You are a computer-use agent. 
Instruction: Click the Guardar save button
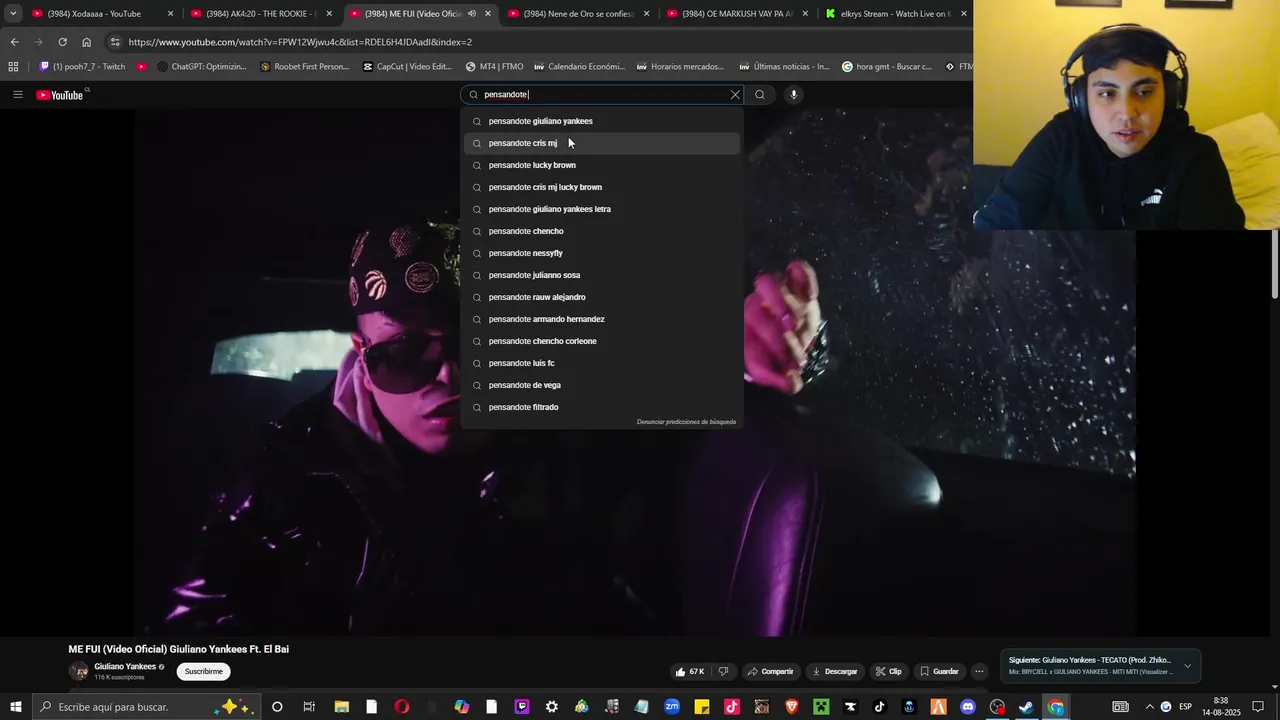[x=939, y=672]
